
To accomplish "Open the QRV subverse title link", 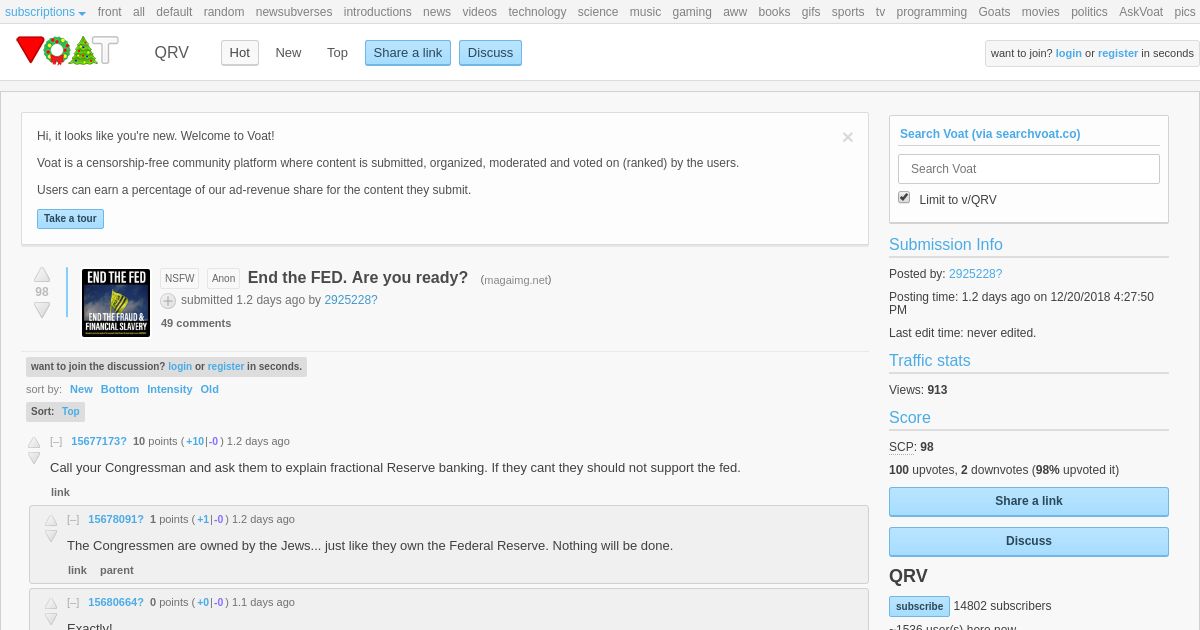I will [x=171, y=53].
